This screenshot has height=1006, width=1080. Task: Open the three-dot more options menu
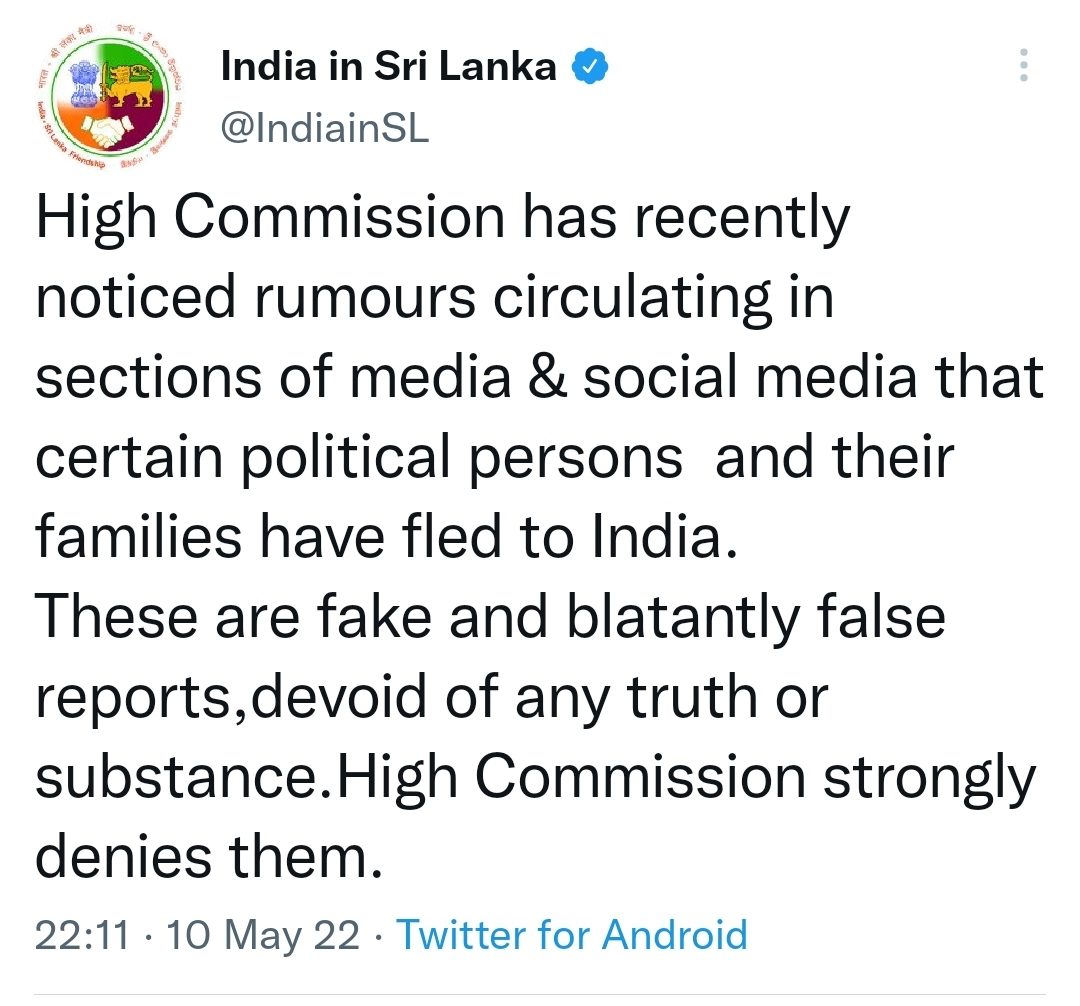pyautogui.click(x=1024, y=65)
